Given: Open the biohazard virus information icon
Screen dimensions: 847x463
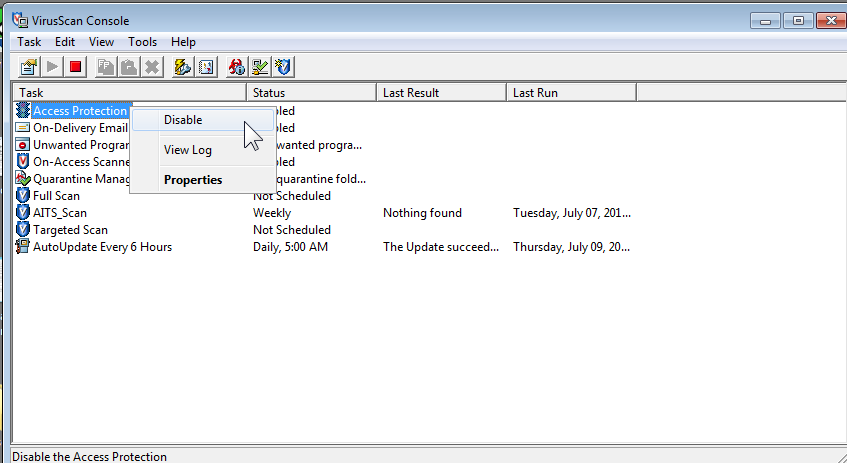Looking at the screenshot, I should click(x=237, y=67).
